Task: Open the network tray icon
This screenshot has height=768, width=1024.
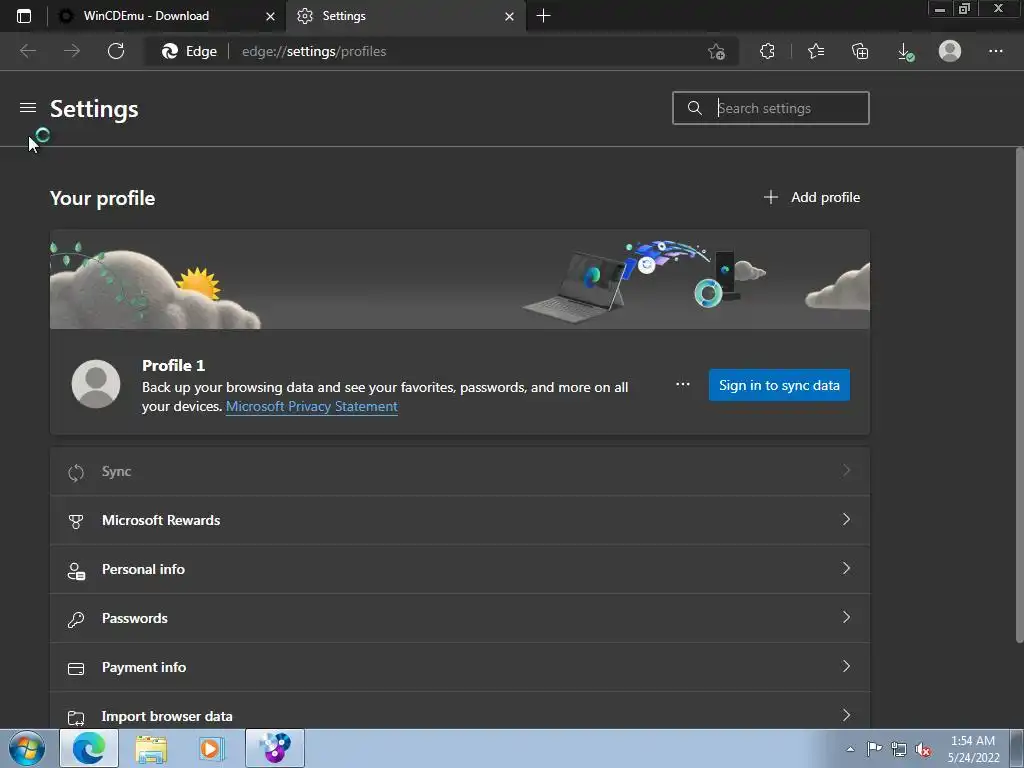Action: point(899,749)
